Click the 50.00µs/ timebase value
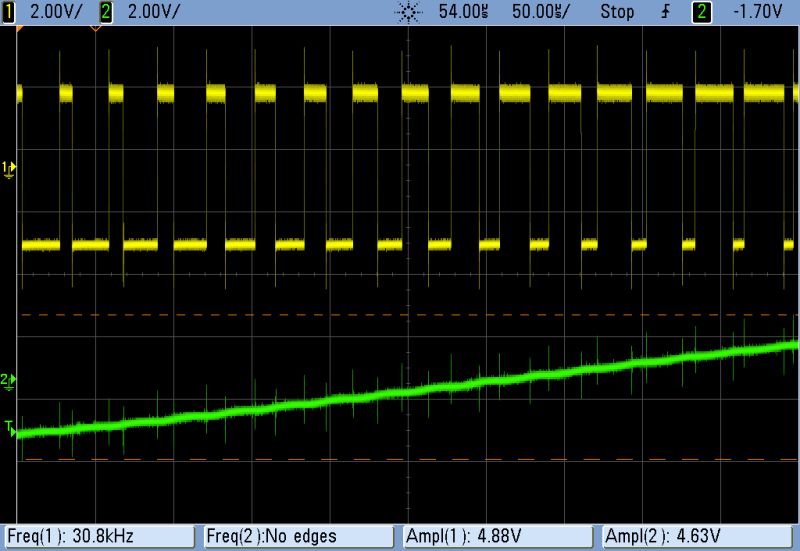 (541, 12)
